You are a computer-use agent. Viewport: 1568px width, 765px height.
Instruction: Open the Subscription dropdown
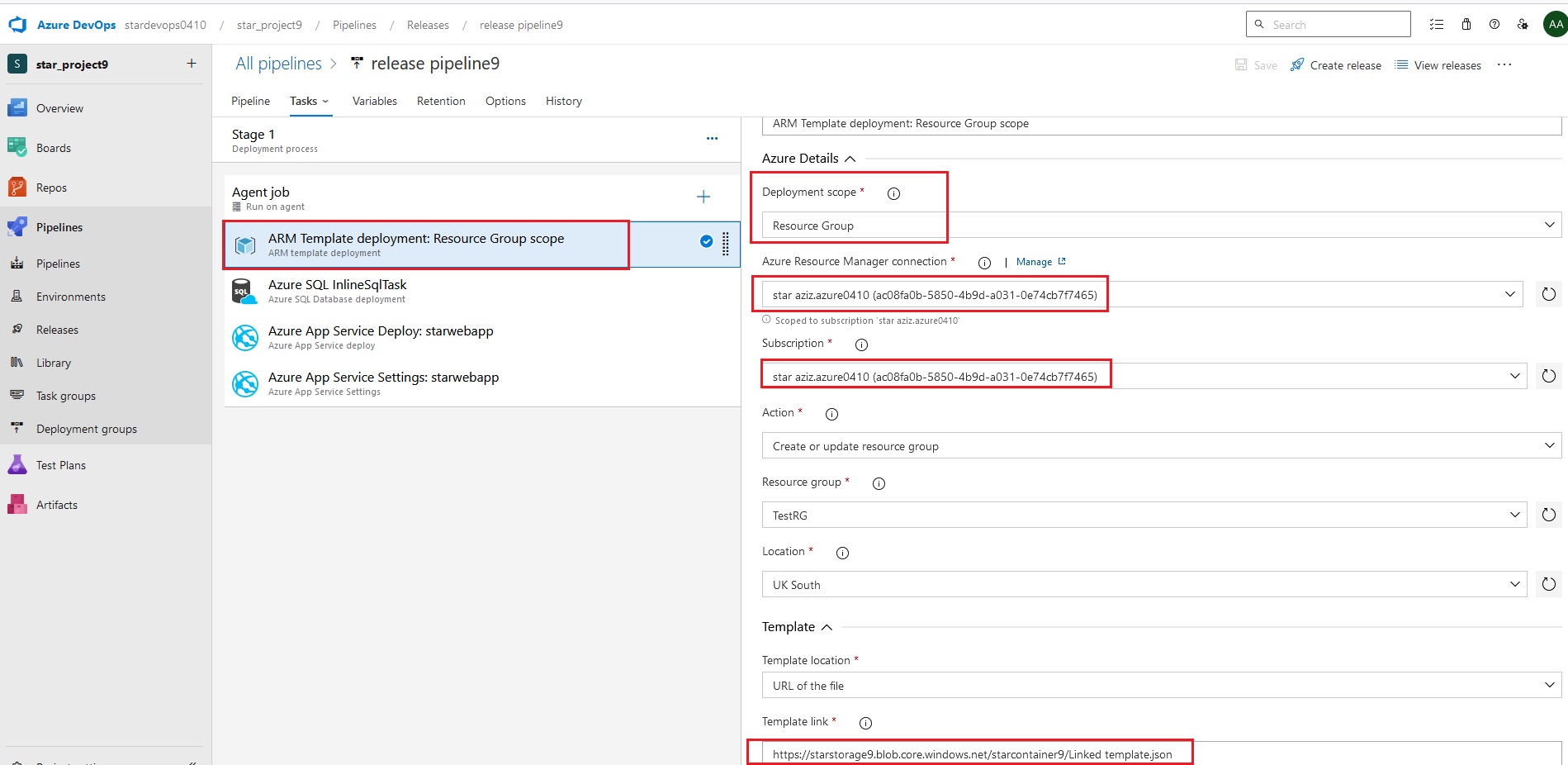tap(1144, 376)
